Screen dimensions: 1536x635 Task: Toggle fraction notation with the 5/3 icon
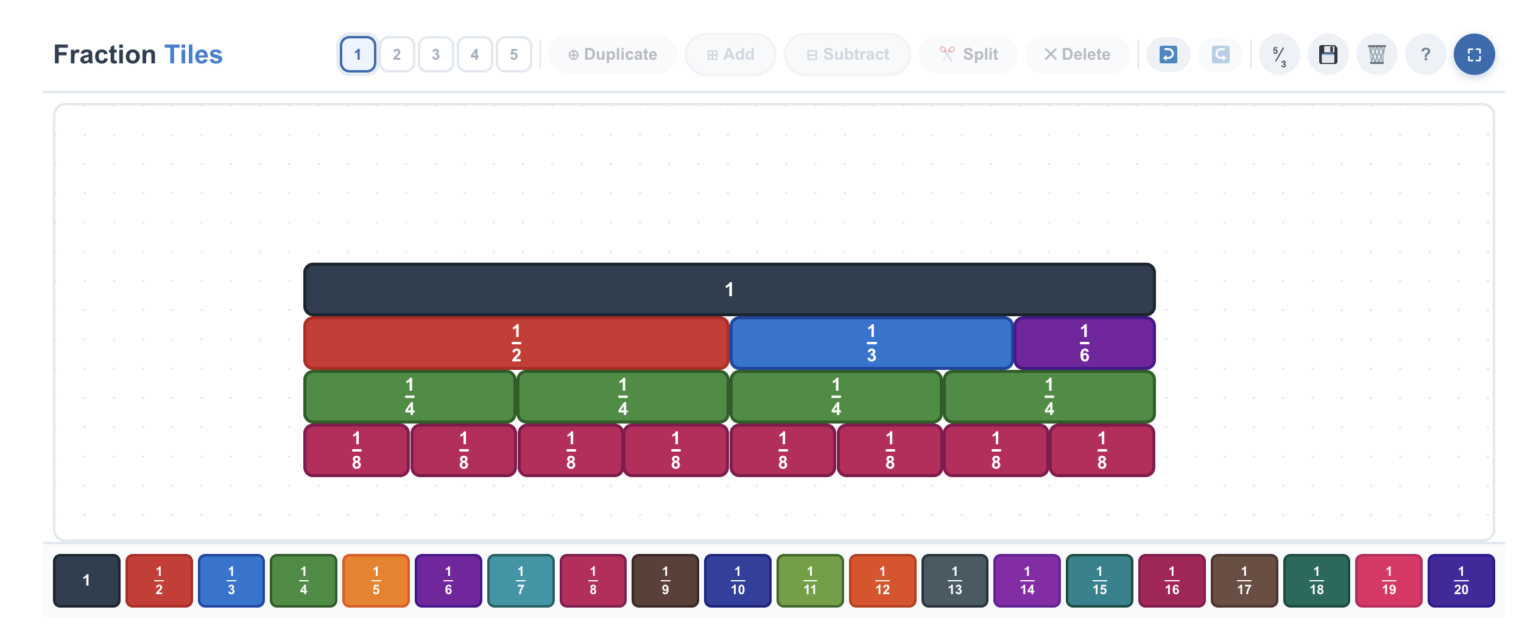(x=1279, y=54)
